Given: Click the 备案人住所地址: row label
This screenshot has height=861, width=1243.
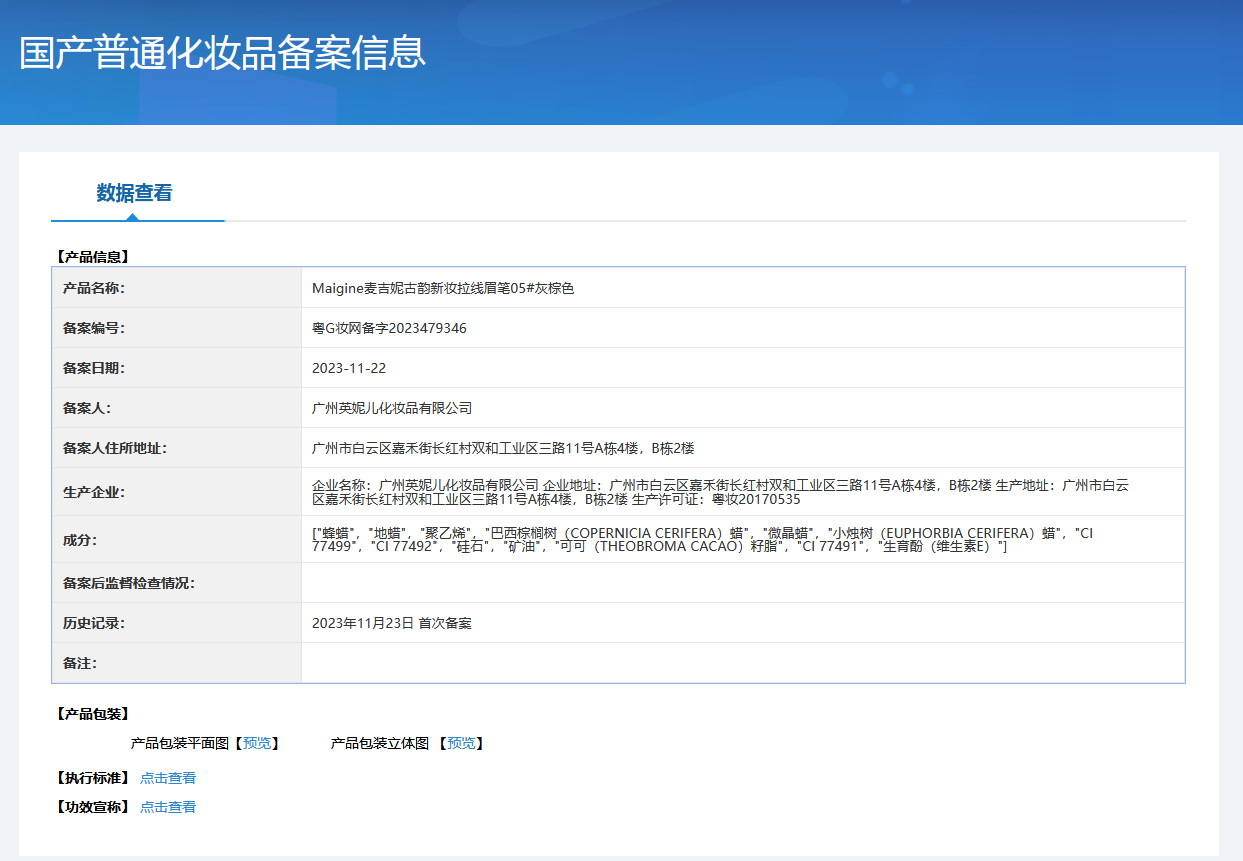Looking at the screenshot, I should [115, 448].
